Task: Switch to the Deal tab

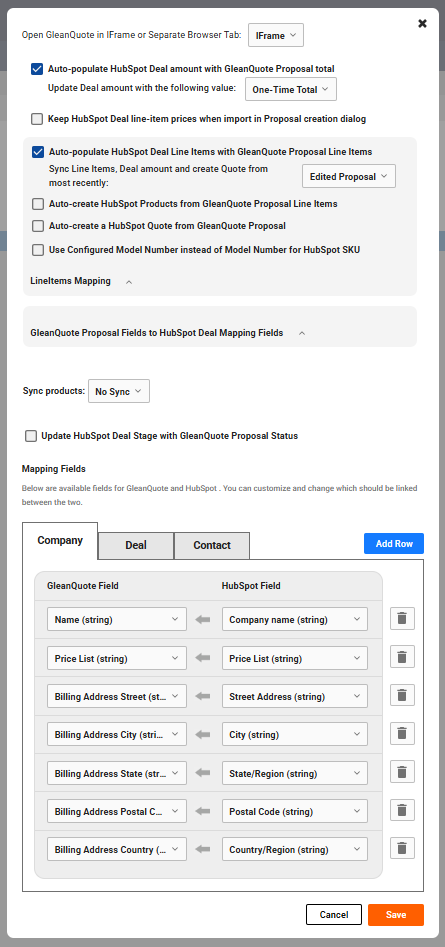Action: (x=136, y=545)
